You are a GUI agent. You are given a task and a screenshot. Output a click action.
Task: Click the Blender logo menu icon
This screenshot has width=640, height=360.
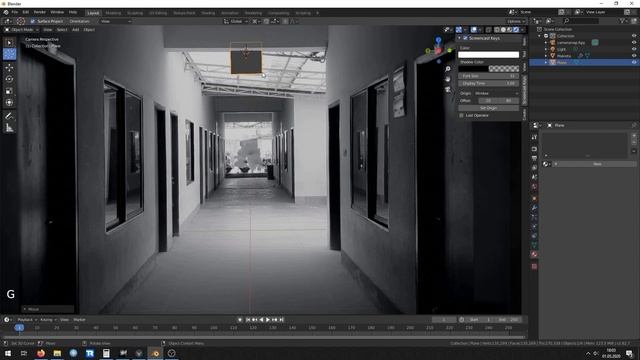point(6,12)
